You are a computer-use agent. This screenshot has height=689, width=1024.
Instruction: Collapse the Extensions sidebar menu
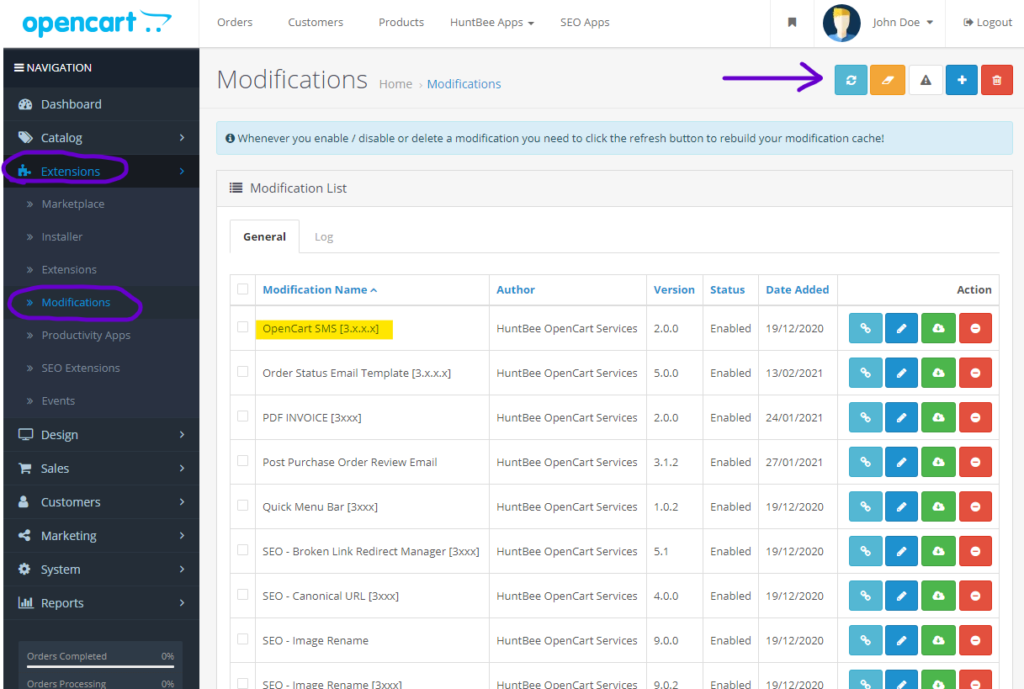101,171
